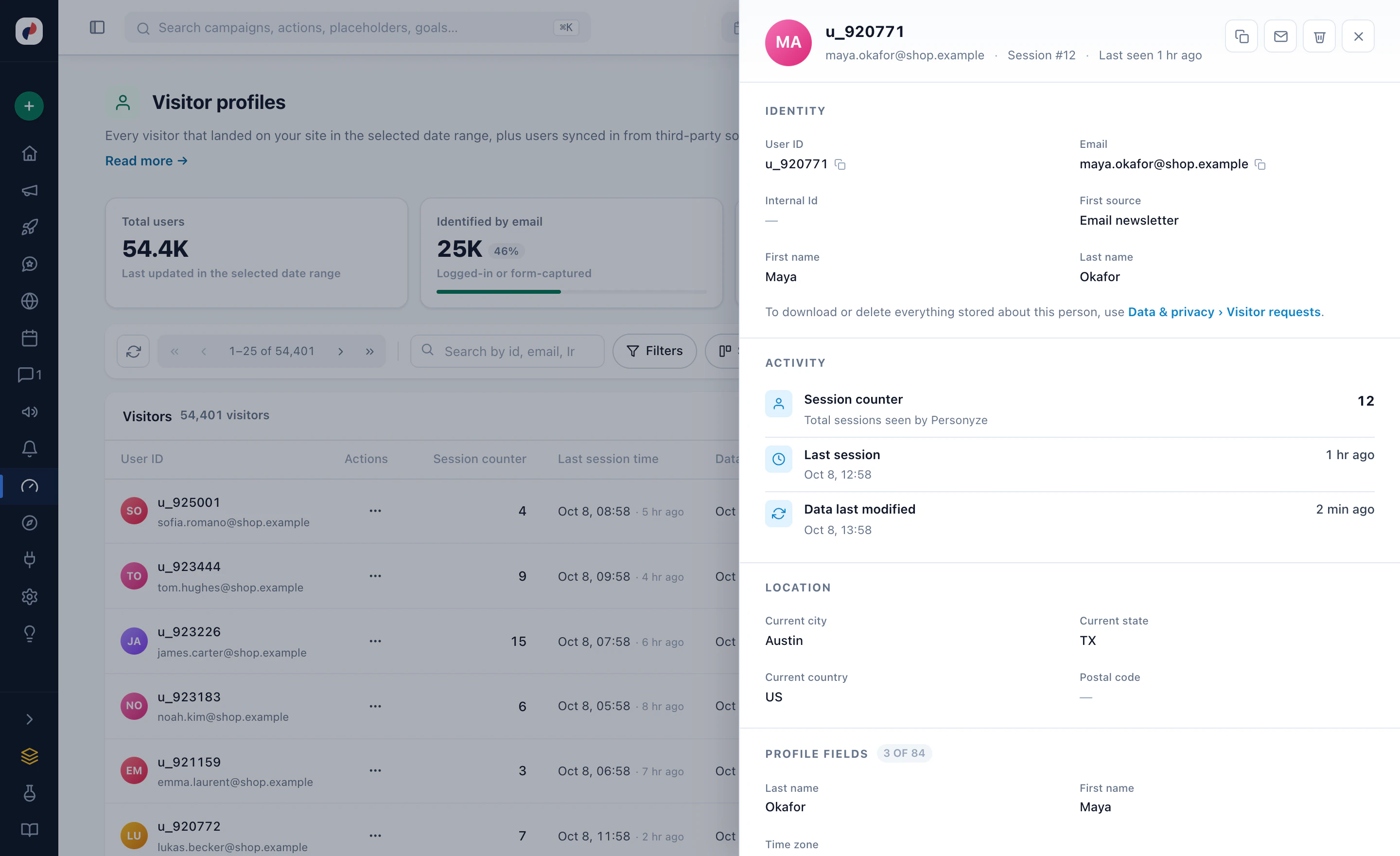This screenshot has width=1400, height=856.
Task: Click the Identified by email progress bar
Action: pos(572,292)
